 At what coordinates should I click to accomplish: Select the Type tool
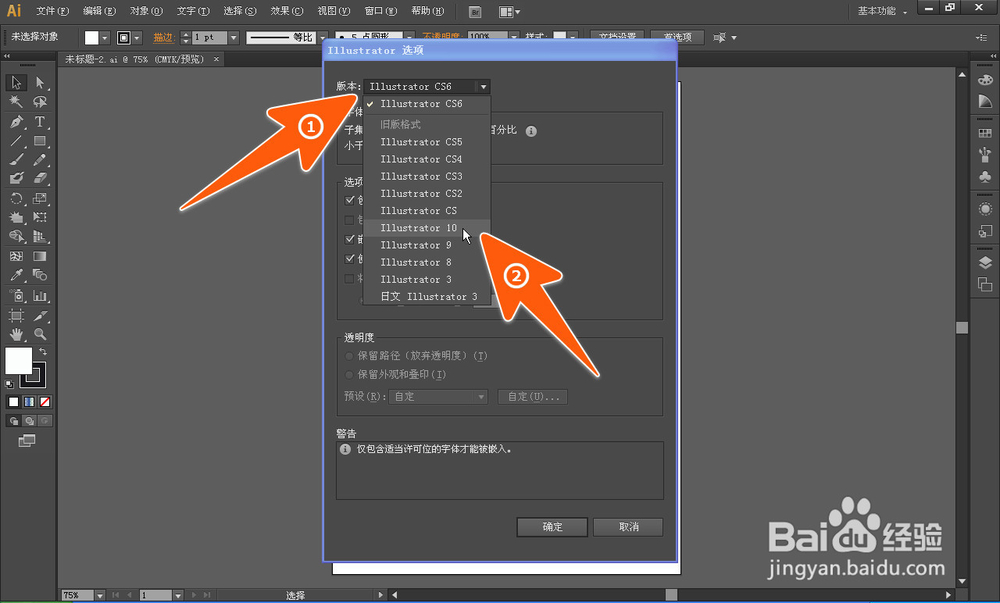(40, 121)
